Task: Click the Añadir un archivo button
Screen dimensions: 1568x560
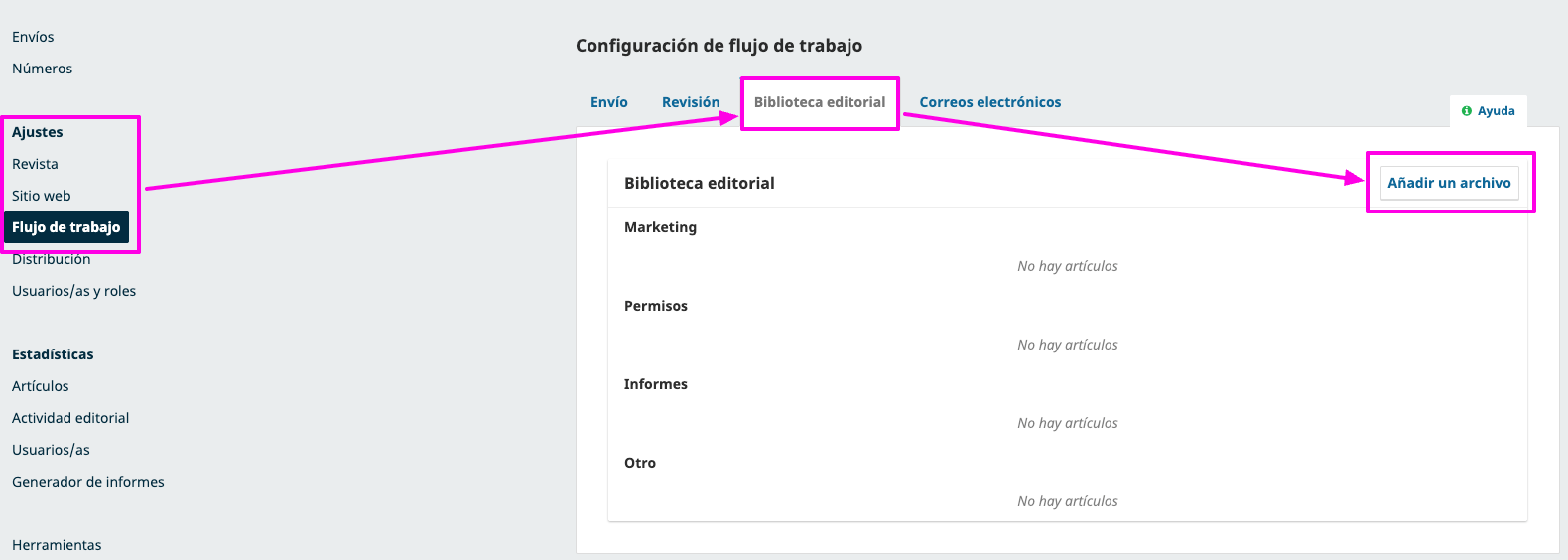Action: [x=1449, y=183]
